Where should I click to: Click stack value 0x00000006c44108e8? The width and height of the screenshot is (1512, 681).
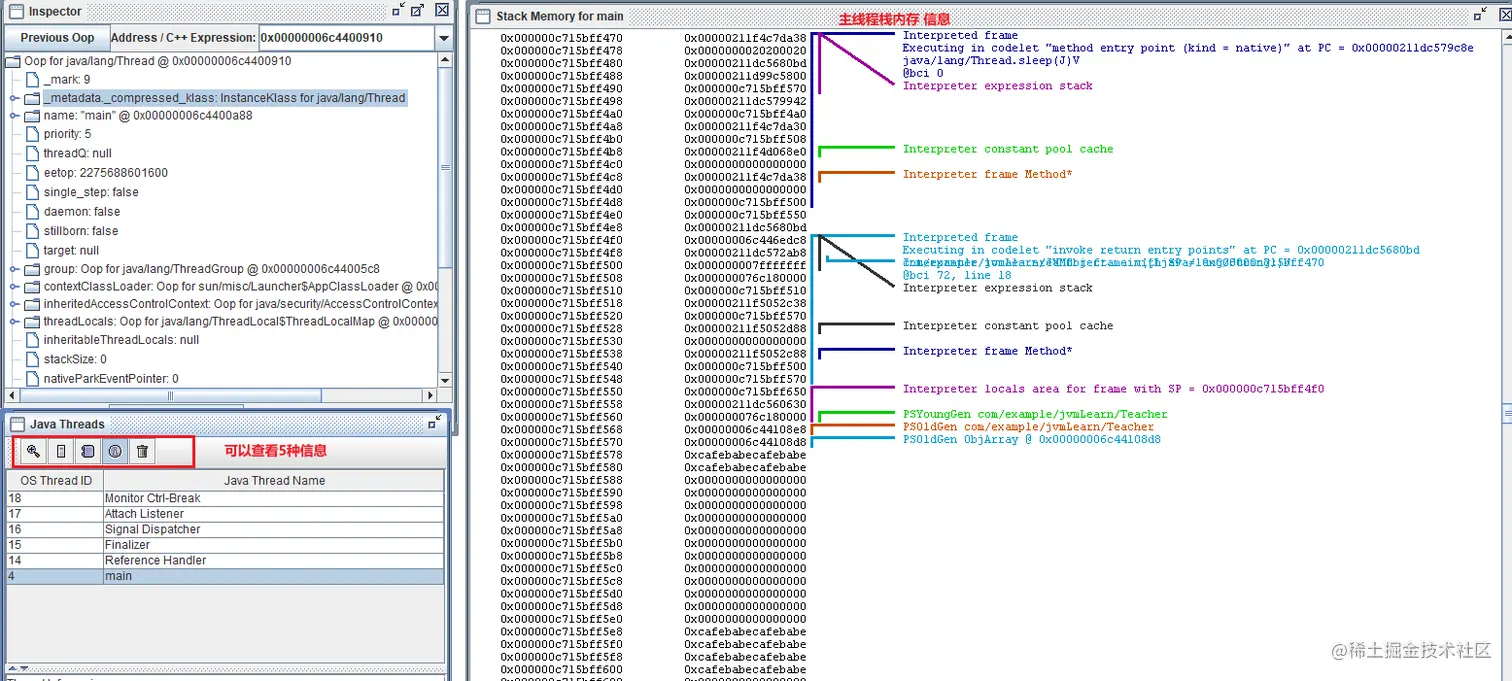(745, 430)
